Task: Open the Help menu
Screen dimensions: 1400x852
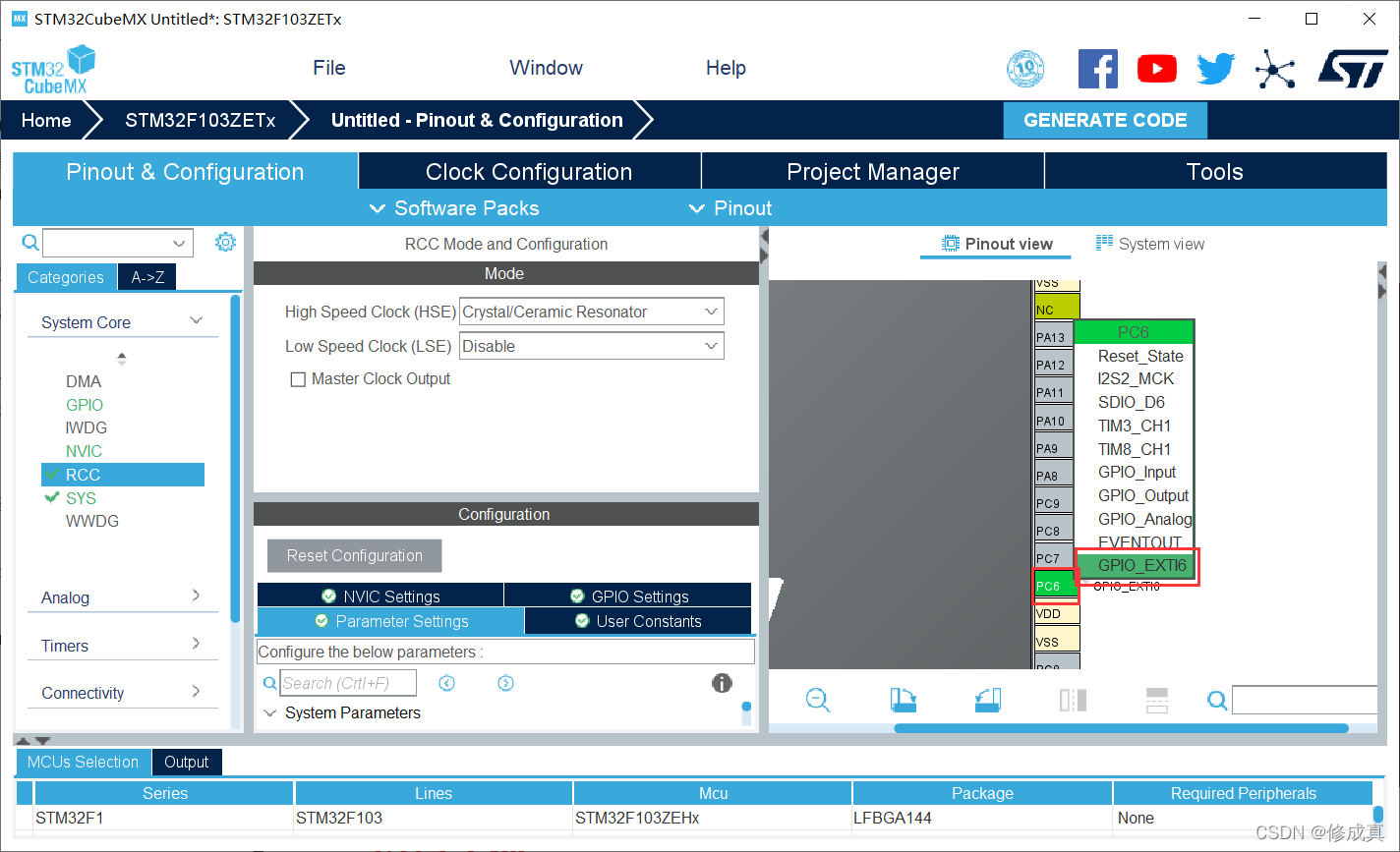Action: click(x=726, y=68)
